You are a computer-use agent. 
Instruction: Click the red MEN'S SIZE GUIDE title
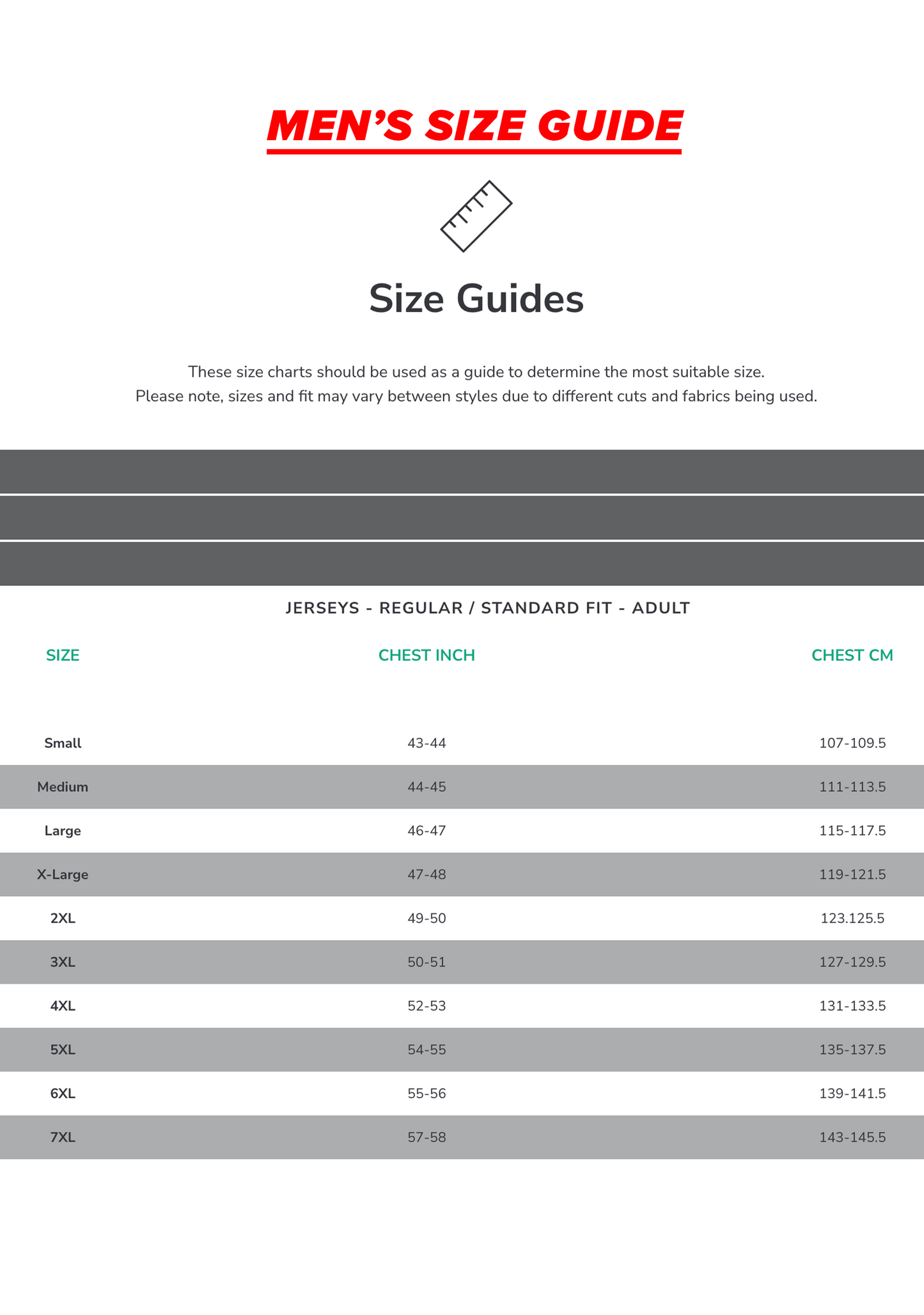[x=474, y=126]
